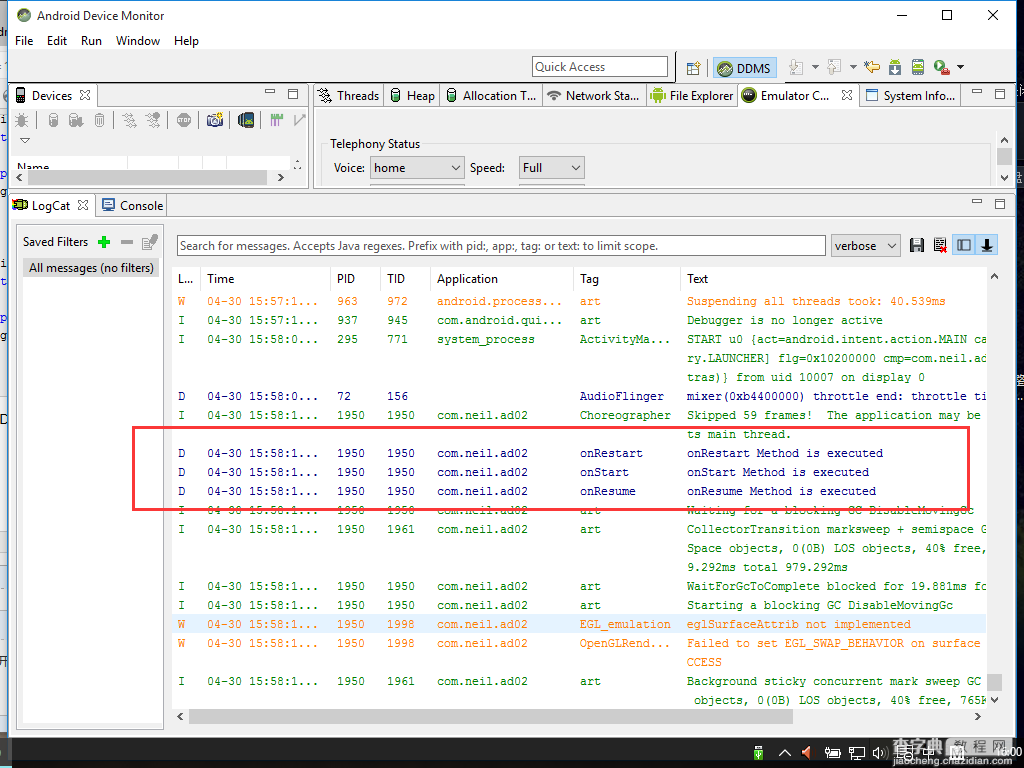Maximize the LogCat panel
1024x768 pixels.
pos(1000,203)
